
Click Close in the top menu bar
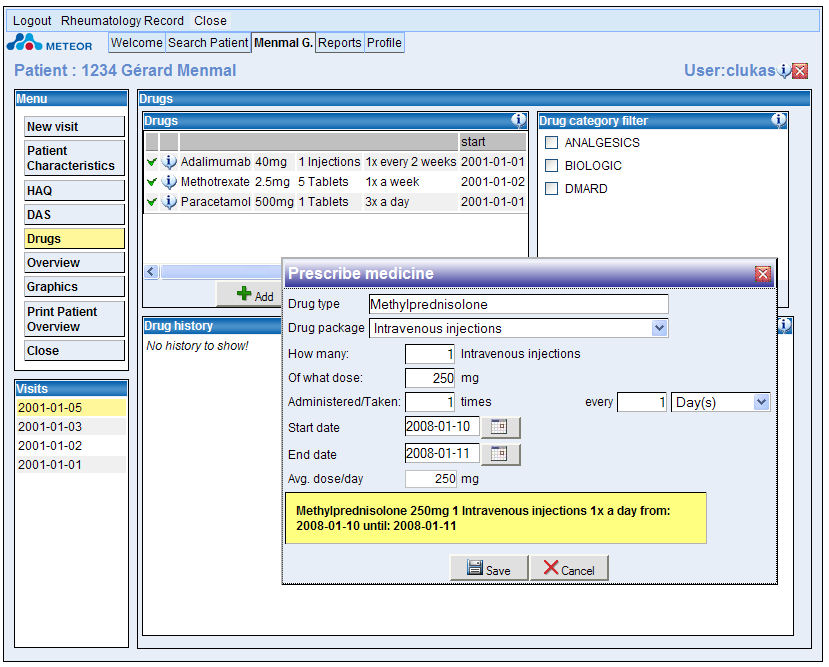210,21
